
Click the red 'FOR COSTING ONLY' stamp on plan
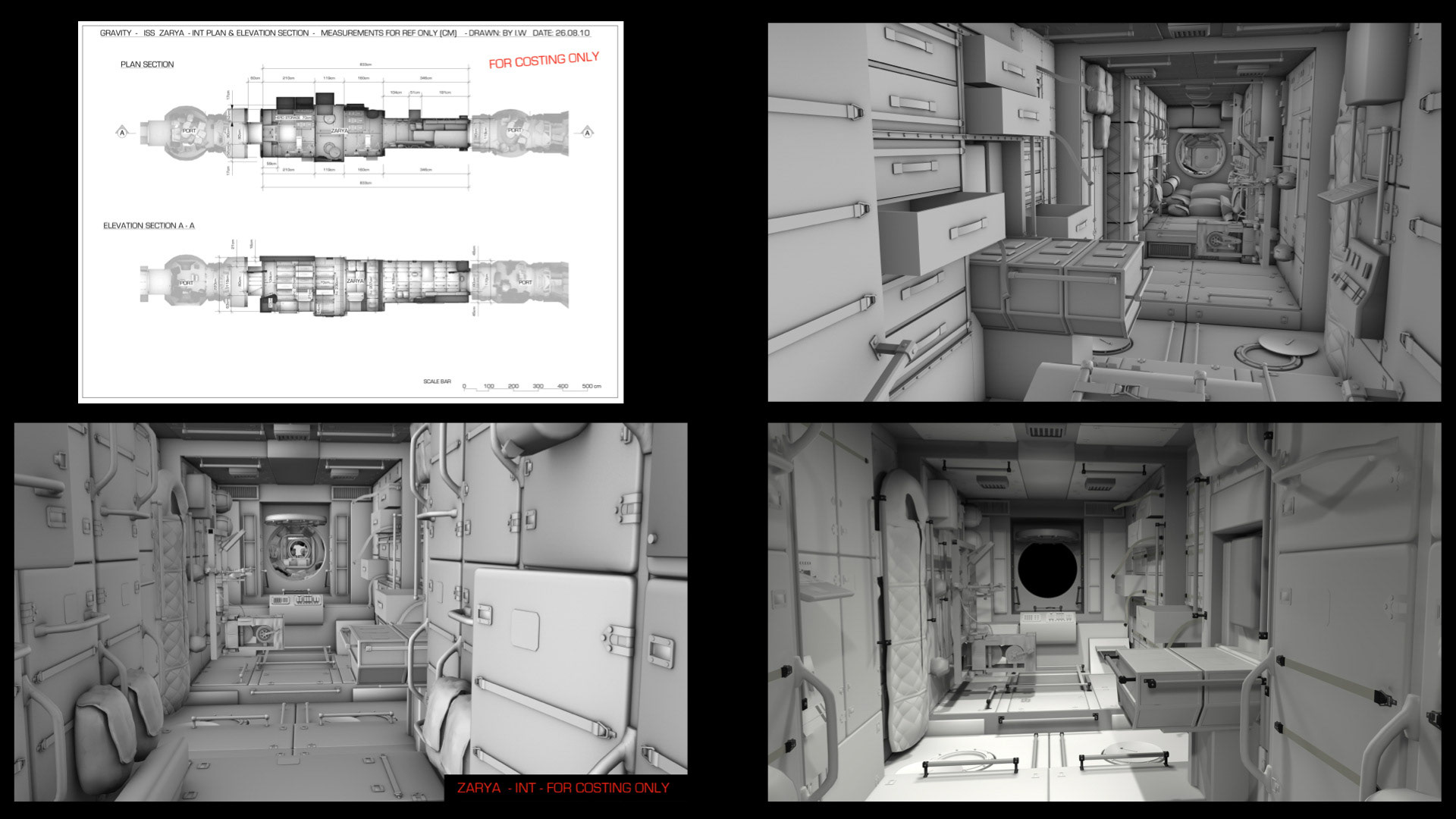tap(543, 61)
